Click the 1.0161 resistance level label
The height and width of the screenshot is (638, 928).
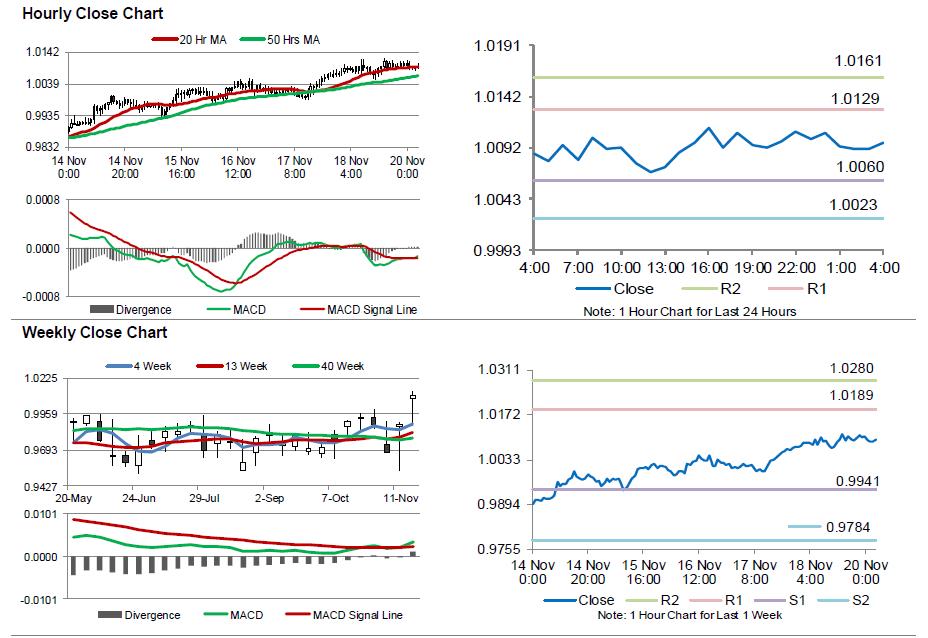pyautogui.click(x=859, y=62)
